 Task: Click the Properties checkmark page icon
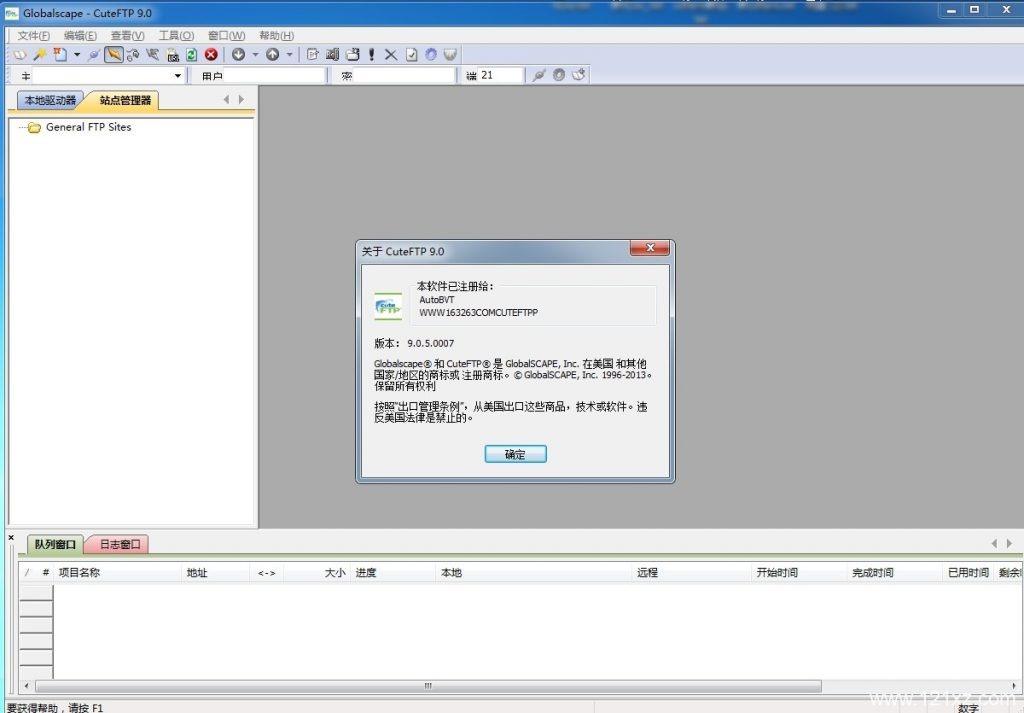411,55
